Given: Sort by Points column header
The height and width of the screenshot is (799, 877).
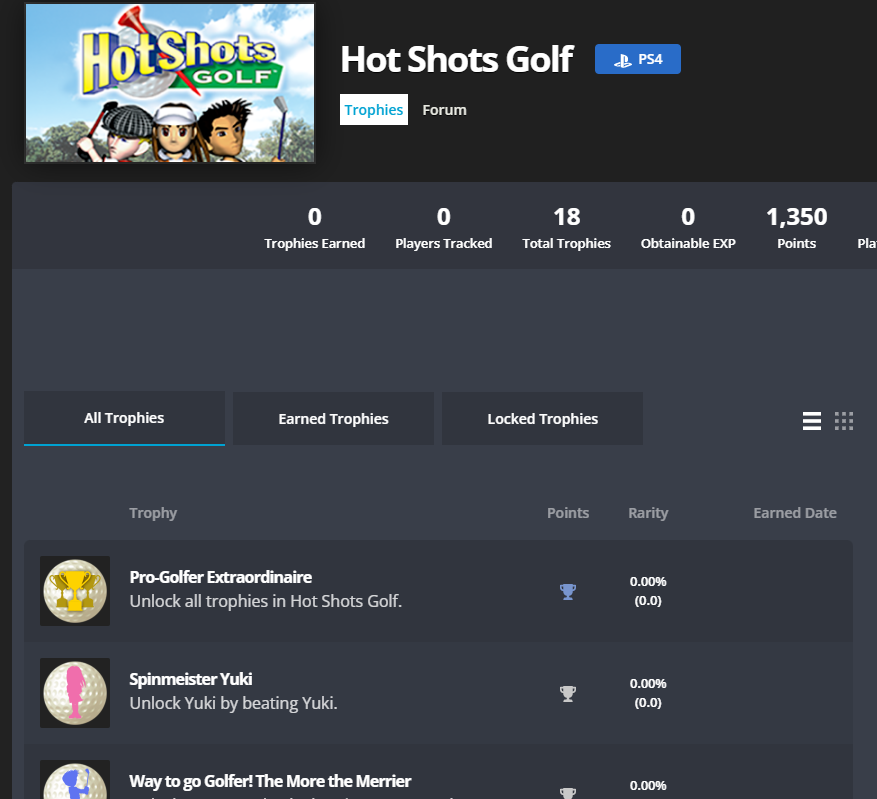Looking at the screenshot, I should 568,513.
